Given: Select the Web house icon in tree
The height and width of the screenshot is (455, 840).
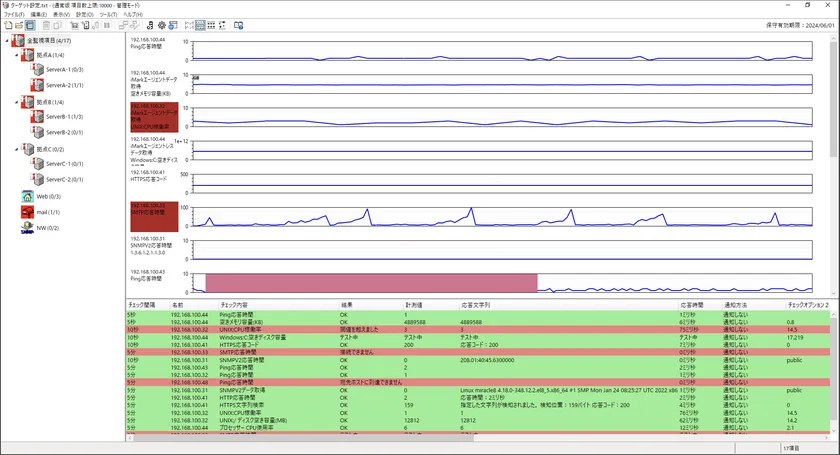Looking at the screenshot, I should click(28, 197).
